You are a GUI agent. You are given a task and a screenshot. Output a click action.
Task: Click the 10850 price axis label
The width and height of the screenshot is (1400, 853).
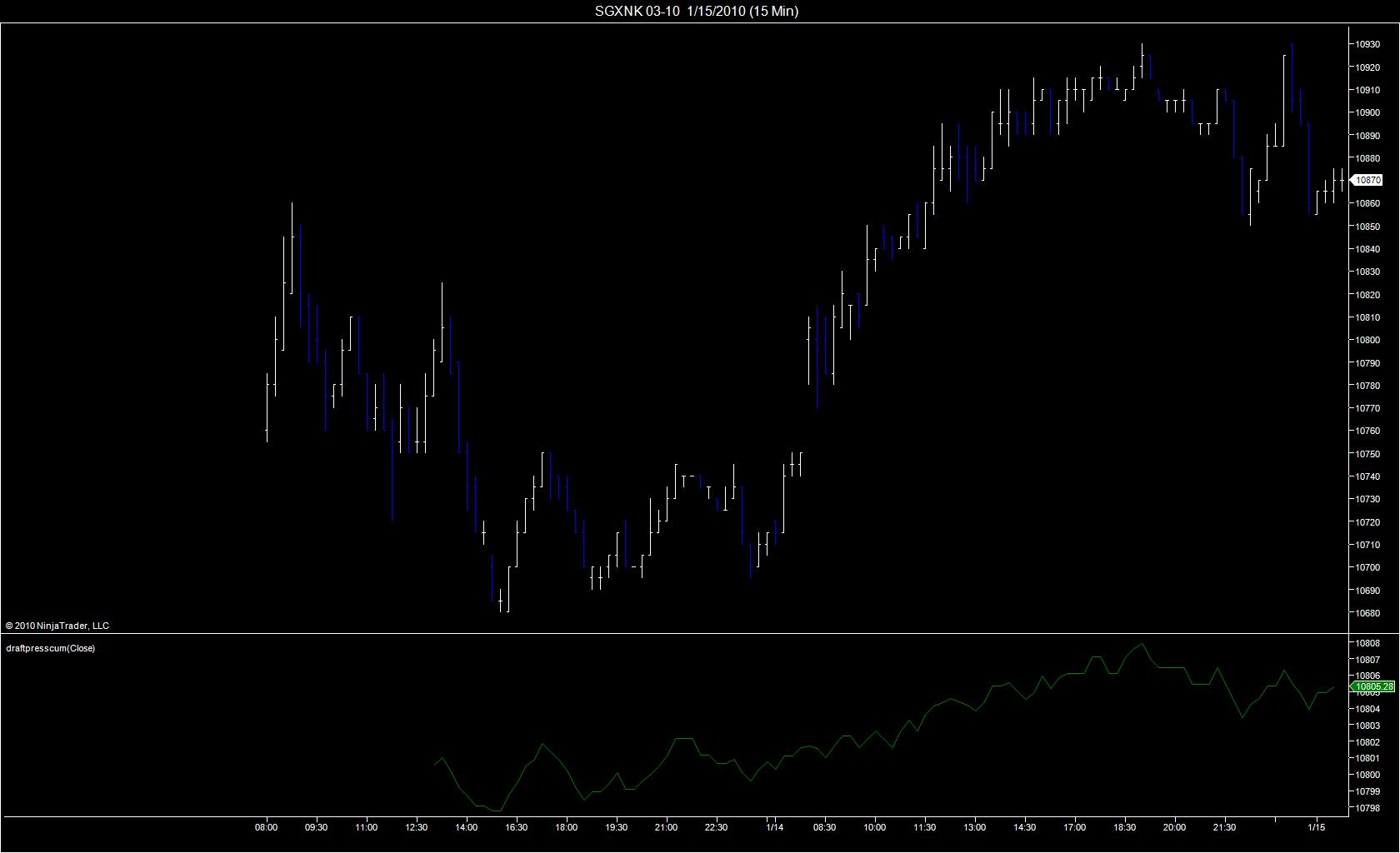1367,227
